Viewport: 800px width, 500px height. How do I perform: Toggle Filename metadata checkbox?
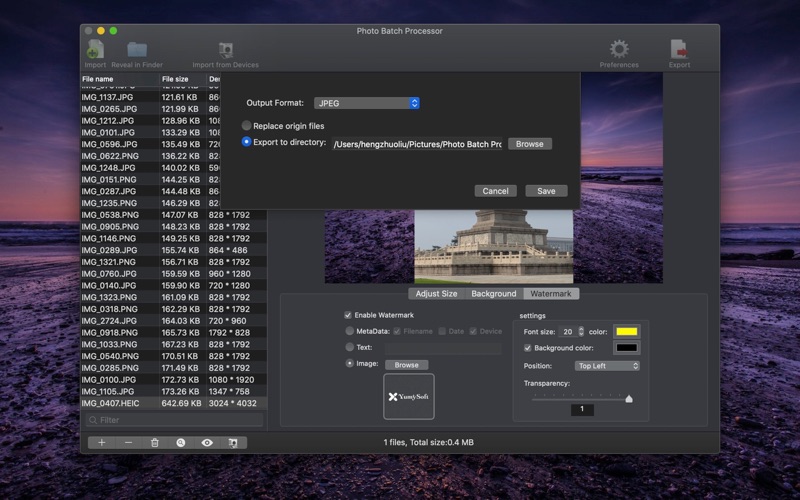[x=397, y=331]
